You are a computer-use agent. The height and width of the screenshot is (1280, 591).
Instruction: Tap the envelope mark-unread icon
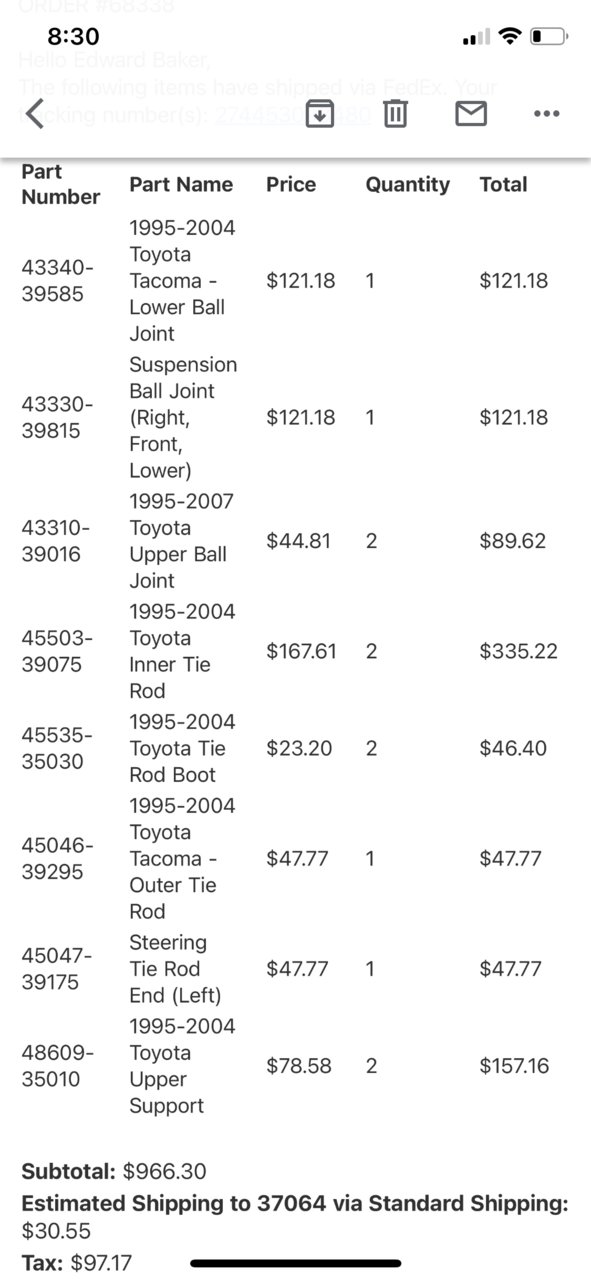click(471, 114)
